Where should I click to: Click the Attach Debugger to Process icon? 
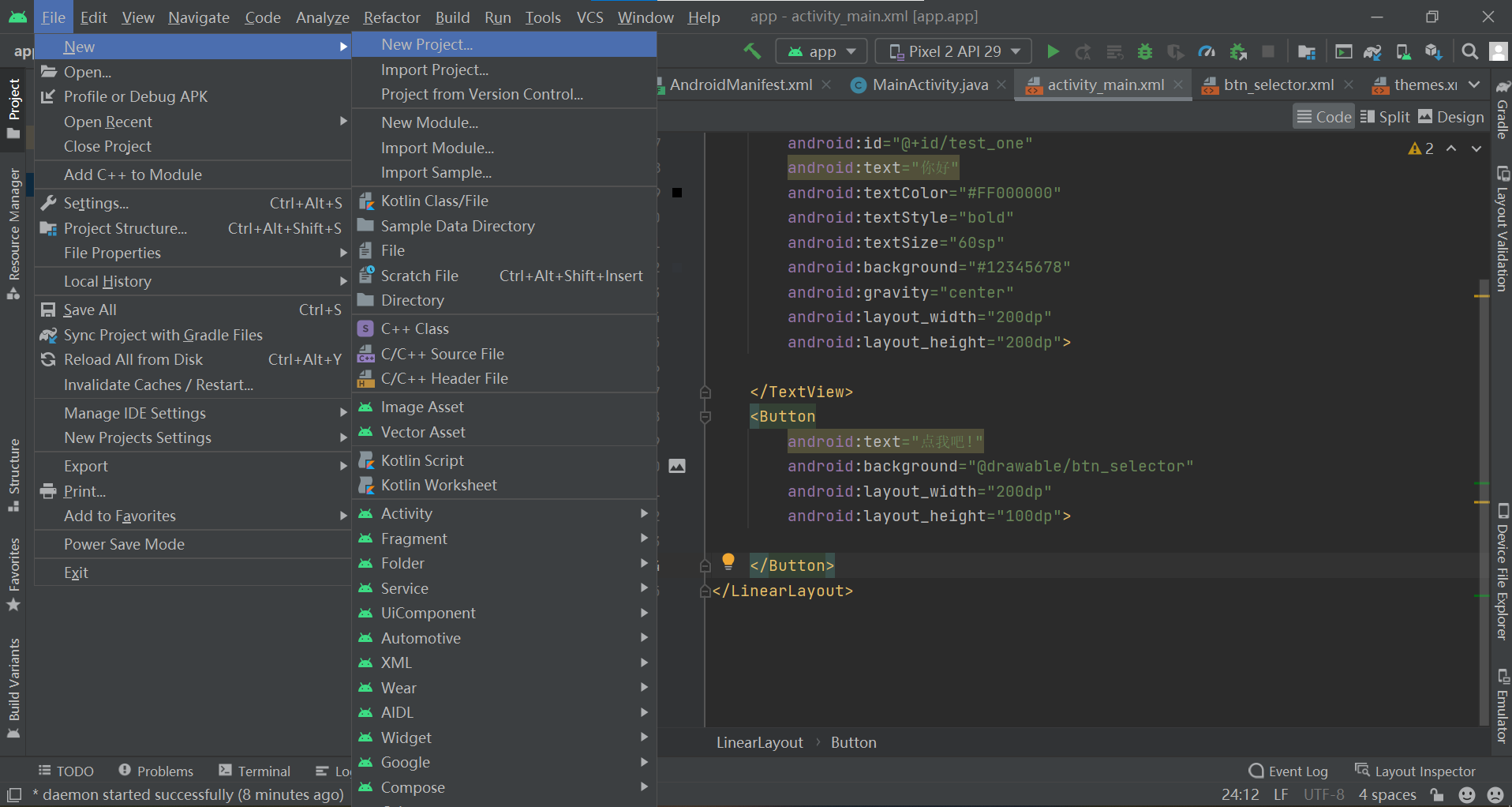pos(1238,51)
